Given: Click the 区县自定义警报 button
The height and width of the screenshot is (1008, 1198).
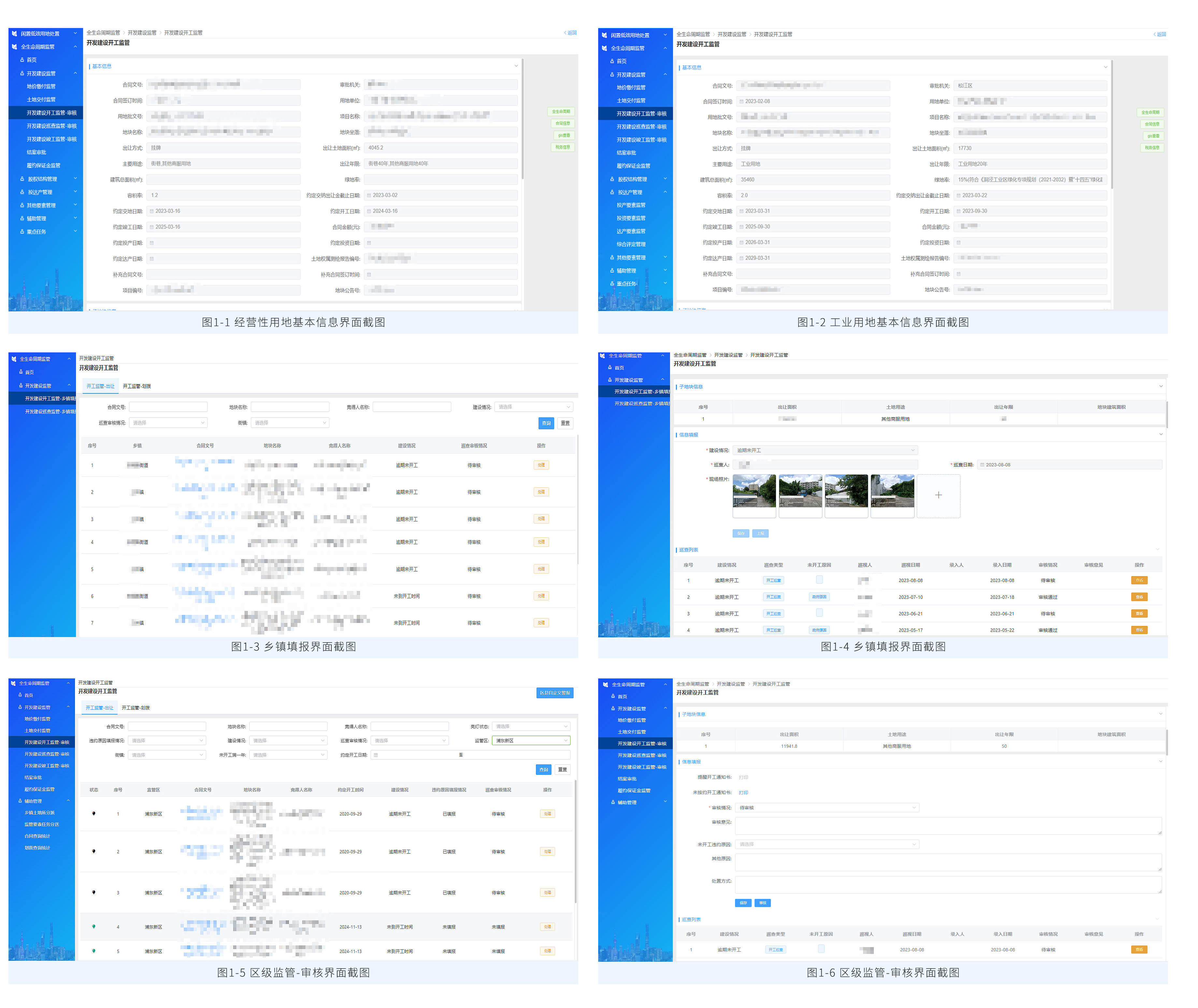Looking at the screenshot, I should [x=555, y=692].
